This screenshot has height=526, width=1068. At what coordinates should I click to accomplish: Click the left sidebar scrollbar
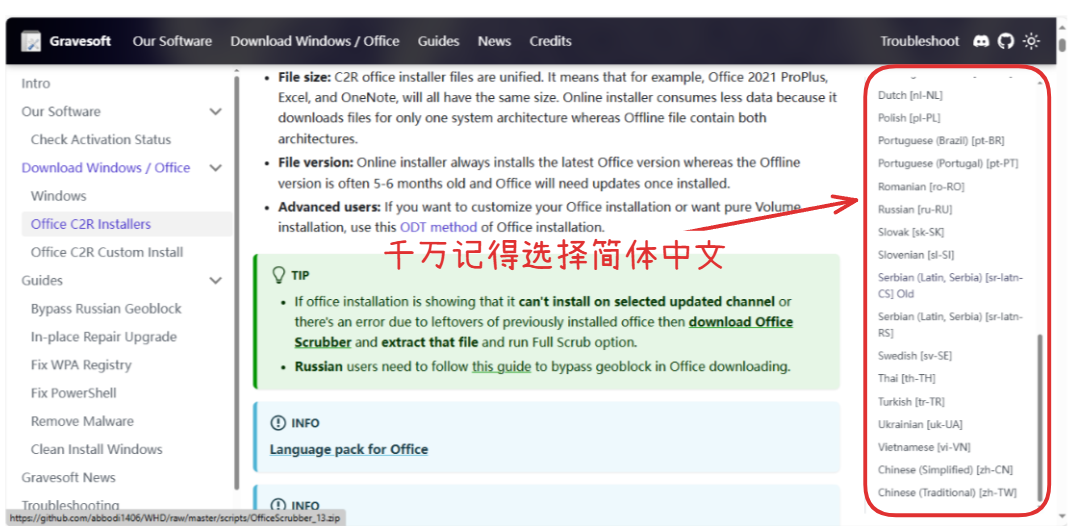coord(236,283)
